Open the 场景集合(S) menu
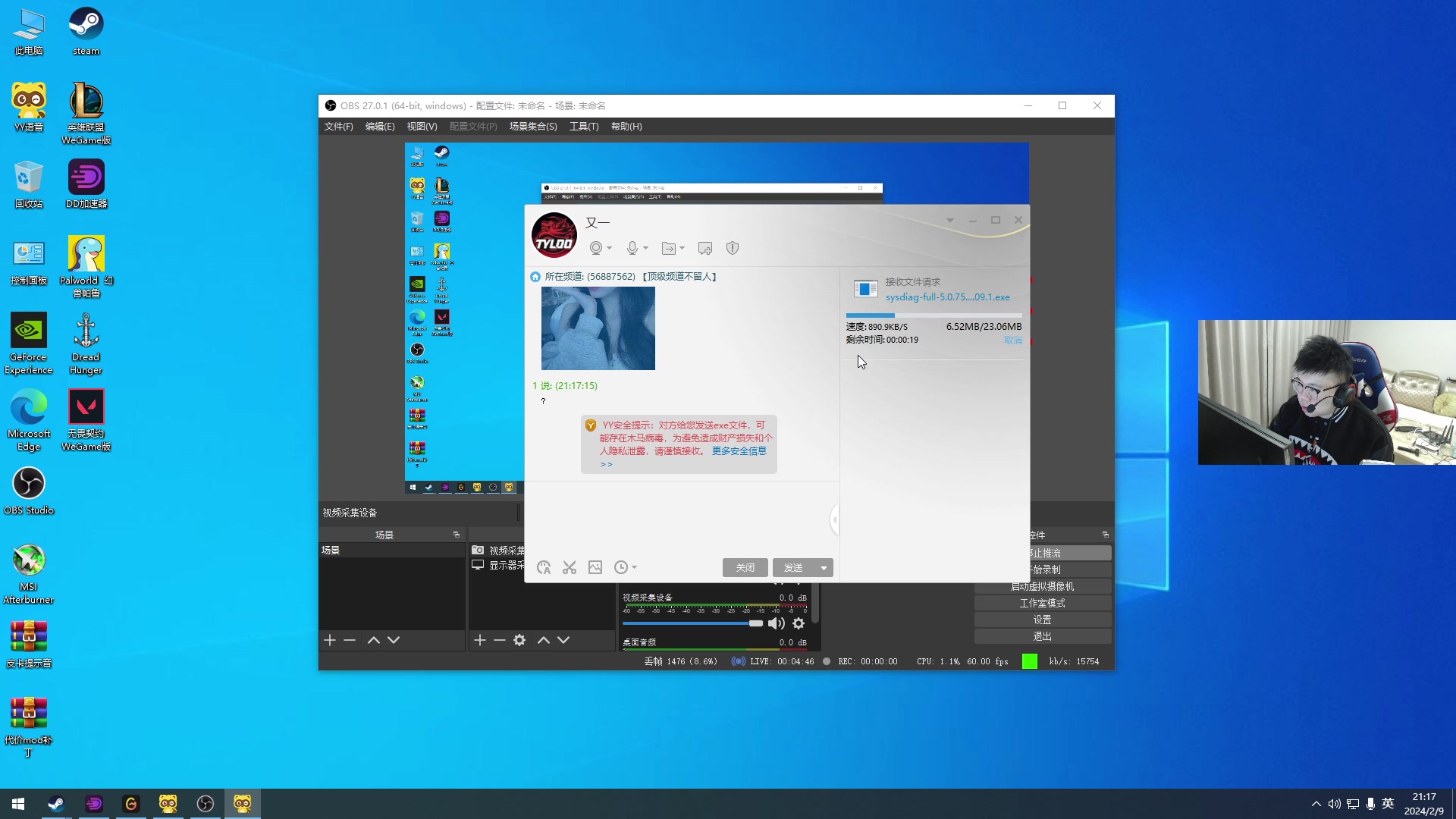The image size is (1456, 819). (x=533, y=127)
